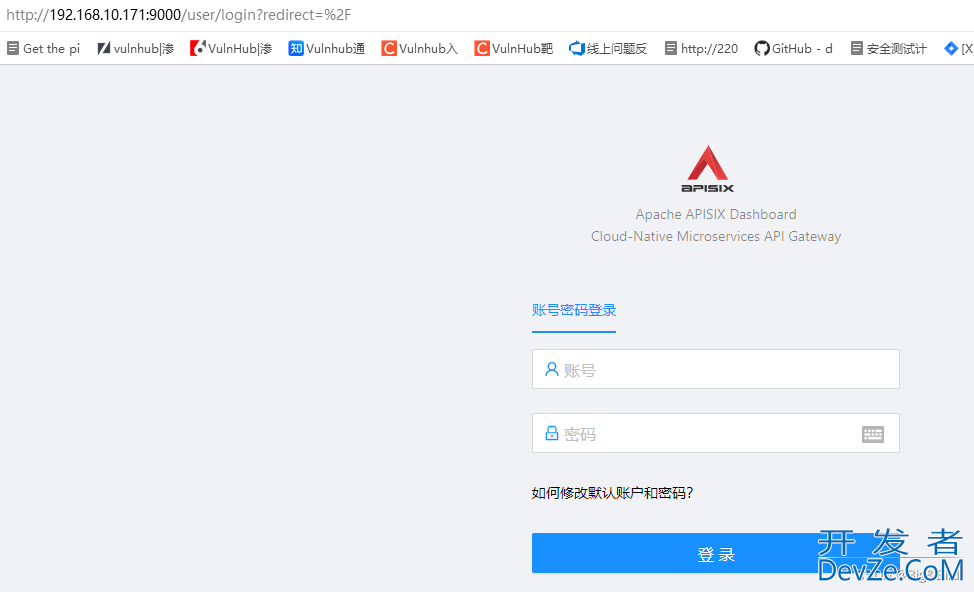Open the 线上问题反 bookmark

(608, 48)
